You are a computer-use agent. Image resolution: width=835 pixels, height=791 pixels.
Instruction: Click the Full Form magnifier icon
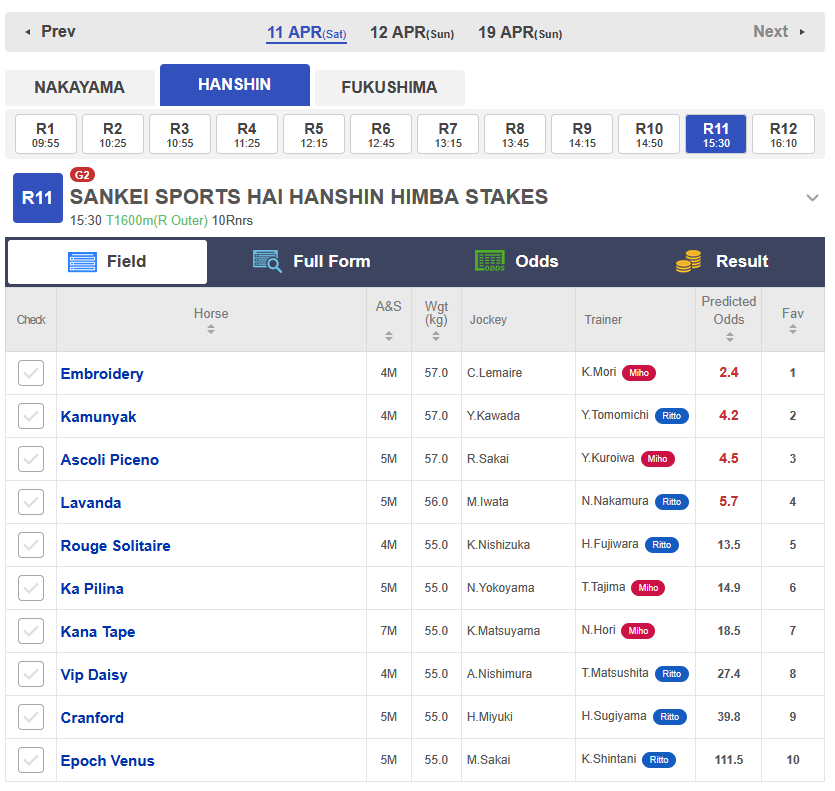(x=267, y=262)
